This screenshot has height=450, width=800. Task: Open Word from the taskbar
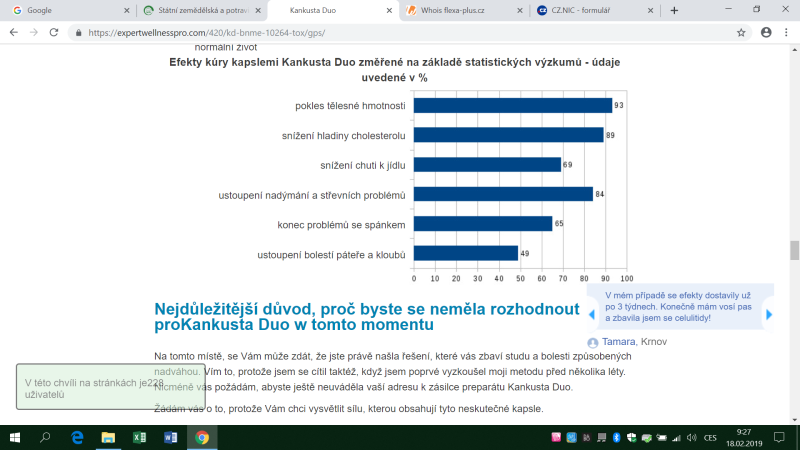tap(170, 438)
